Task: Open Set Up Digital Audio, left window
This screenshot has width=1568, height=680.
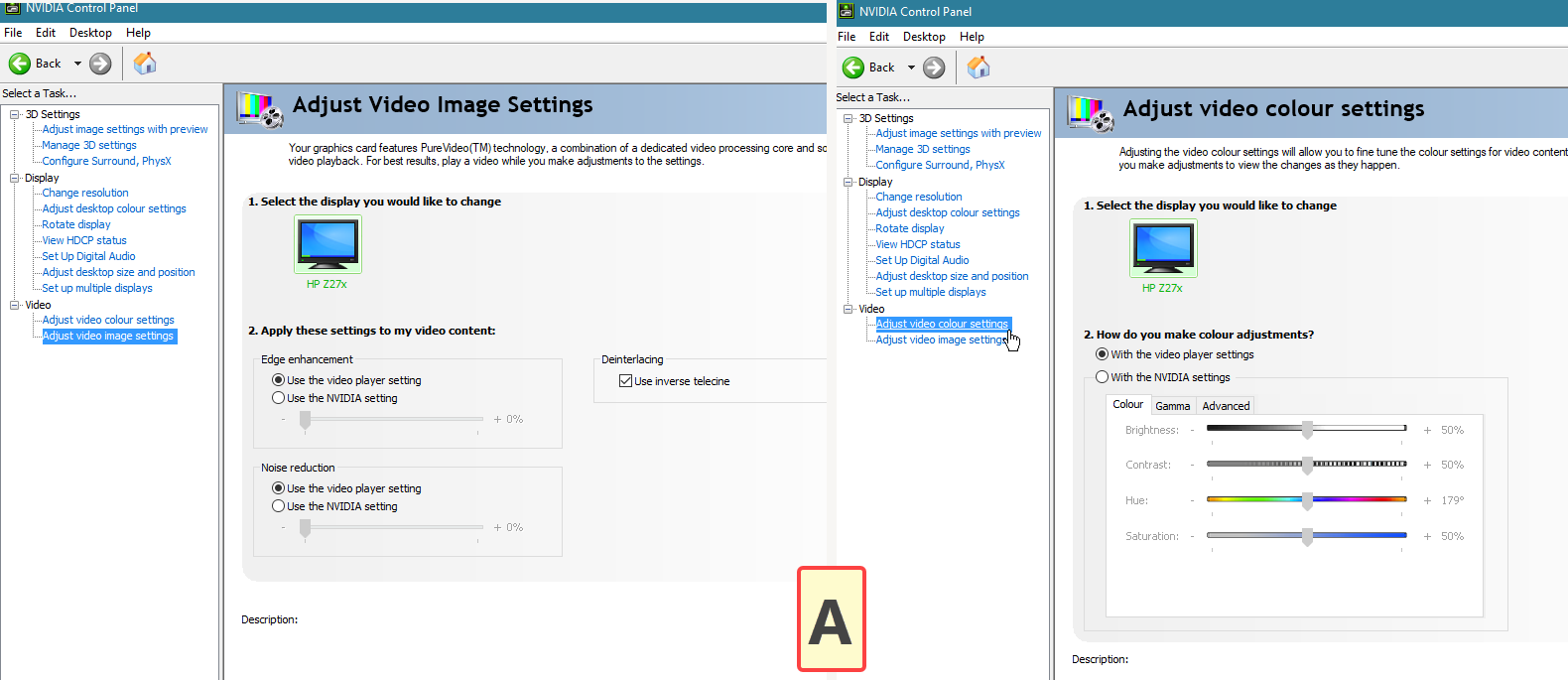Action: click(x=88, y=256)
